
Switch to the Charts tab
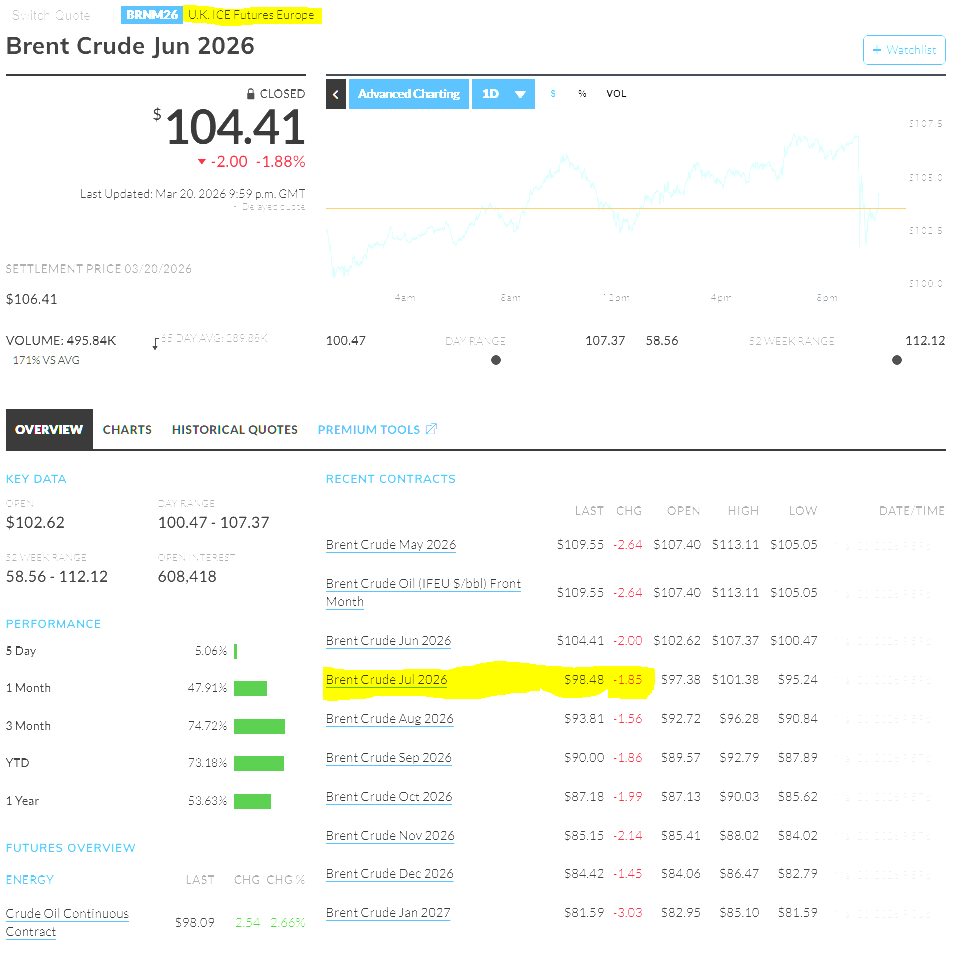point(127,430)
